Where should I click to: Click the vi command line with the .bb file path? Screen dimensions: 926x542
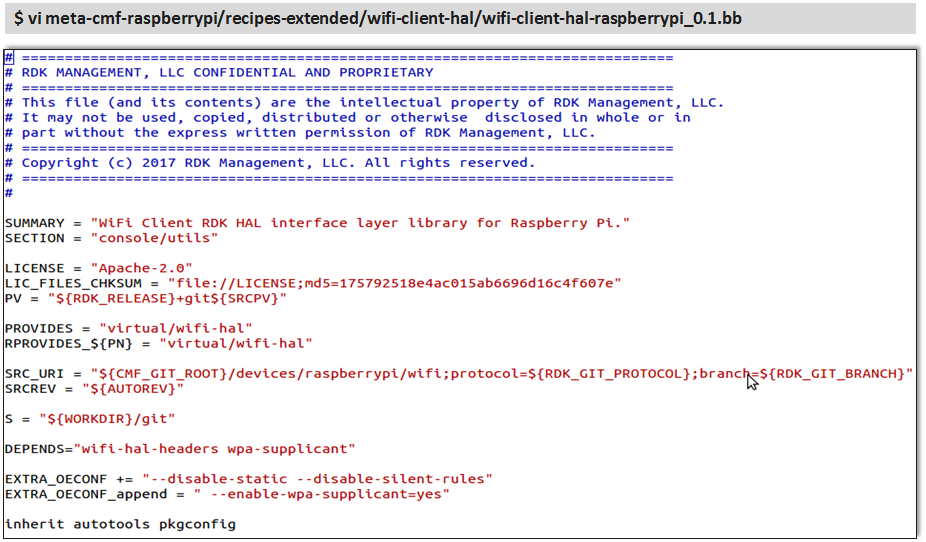click(x=377, y=18)
